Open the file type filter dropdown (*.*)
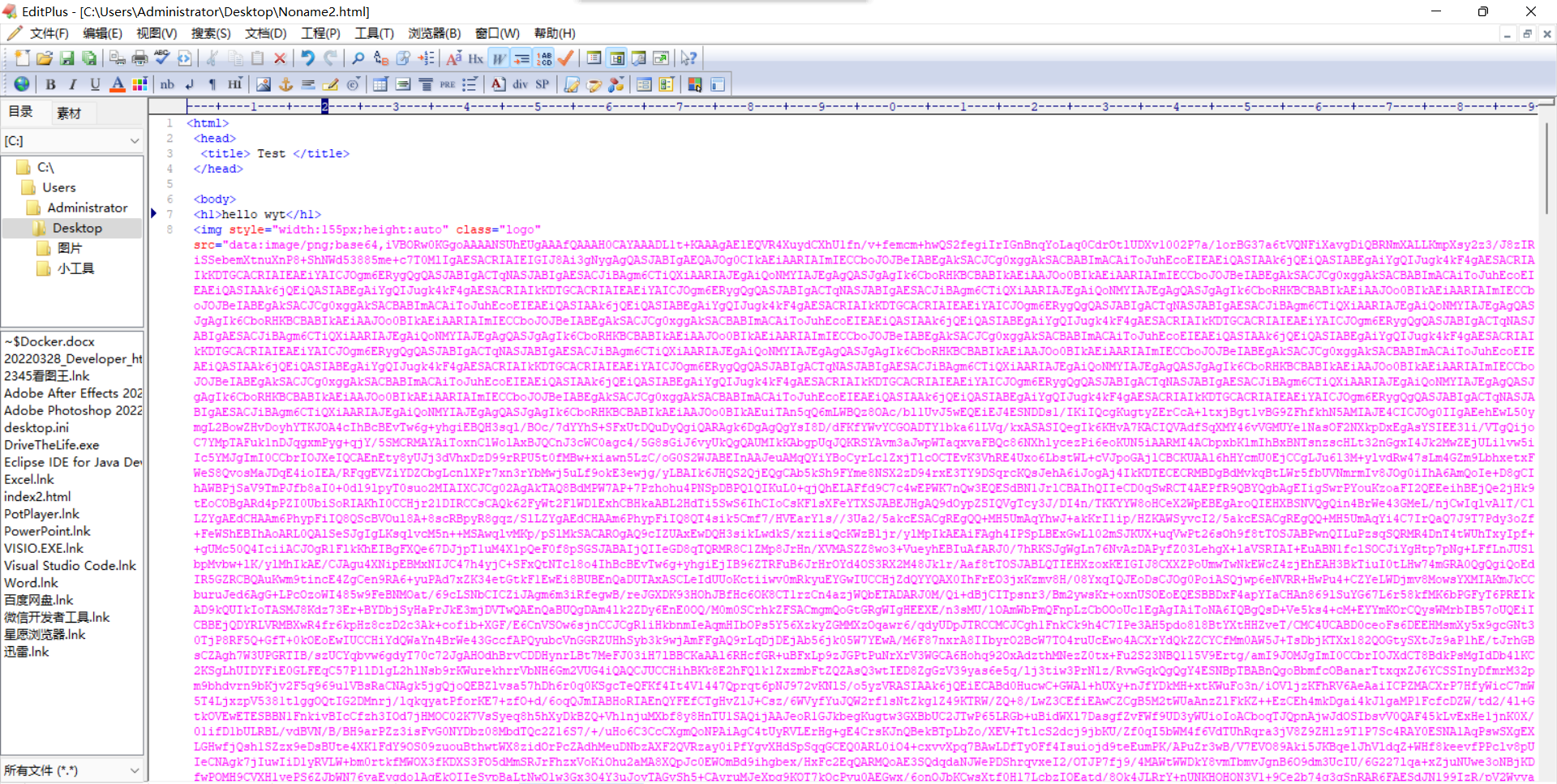This screenshot has height=784, width=1557. point(135,770)
